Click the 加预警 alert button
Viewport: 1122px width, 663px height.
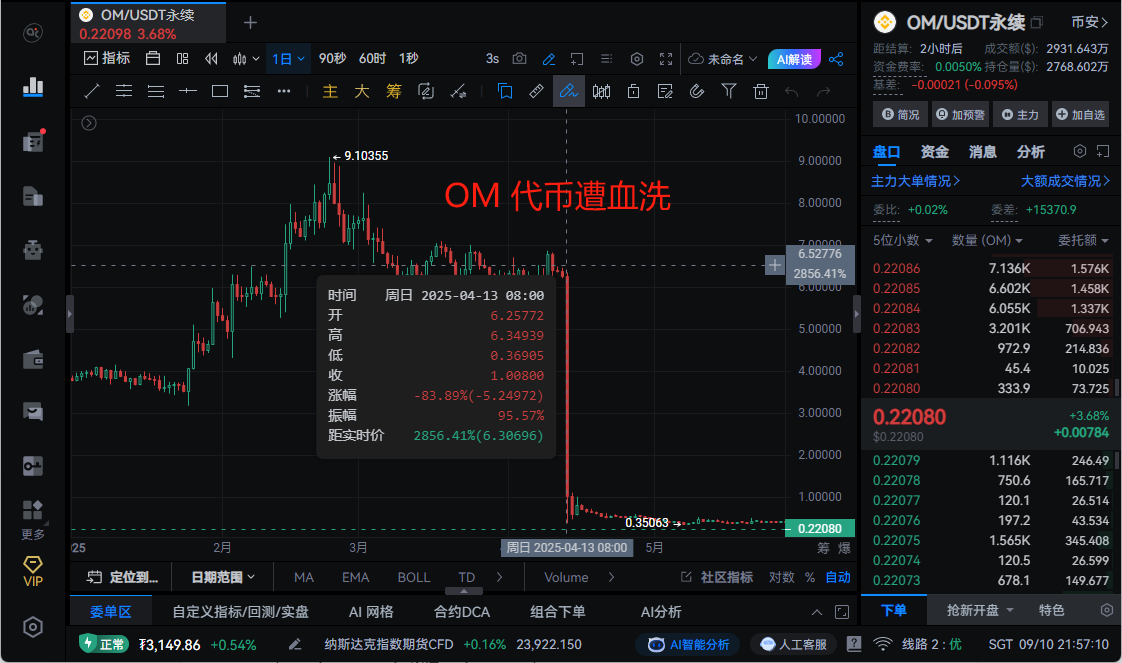[960, 114]
